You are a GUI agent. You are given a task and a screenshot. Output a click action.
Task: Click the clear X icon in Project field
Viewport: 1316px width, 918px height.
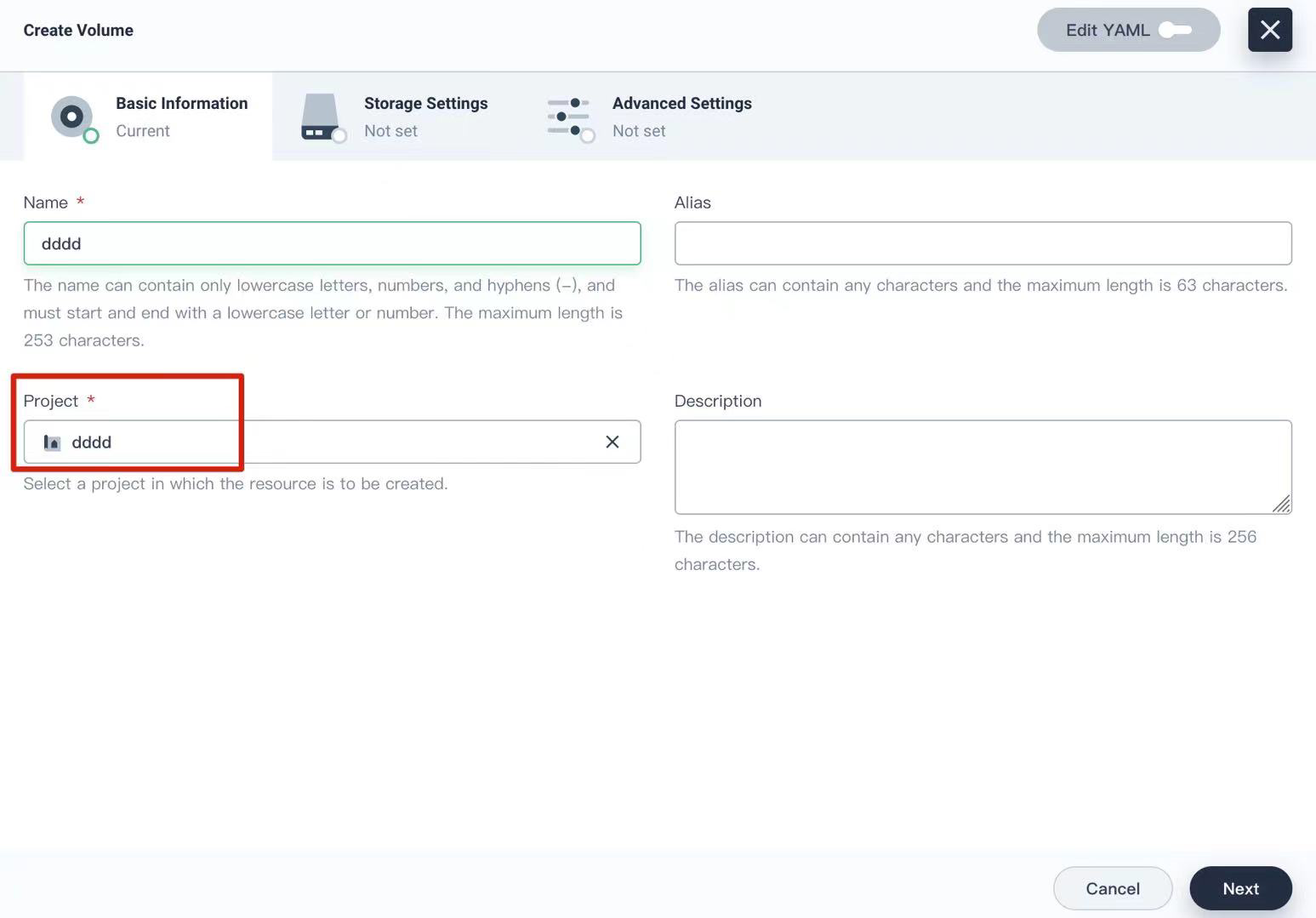(612, 442)
